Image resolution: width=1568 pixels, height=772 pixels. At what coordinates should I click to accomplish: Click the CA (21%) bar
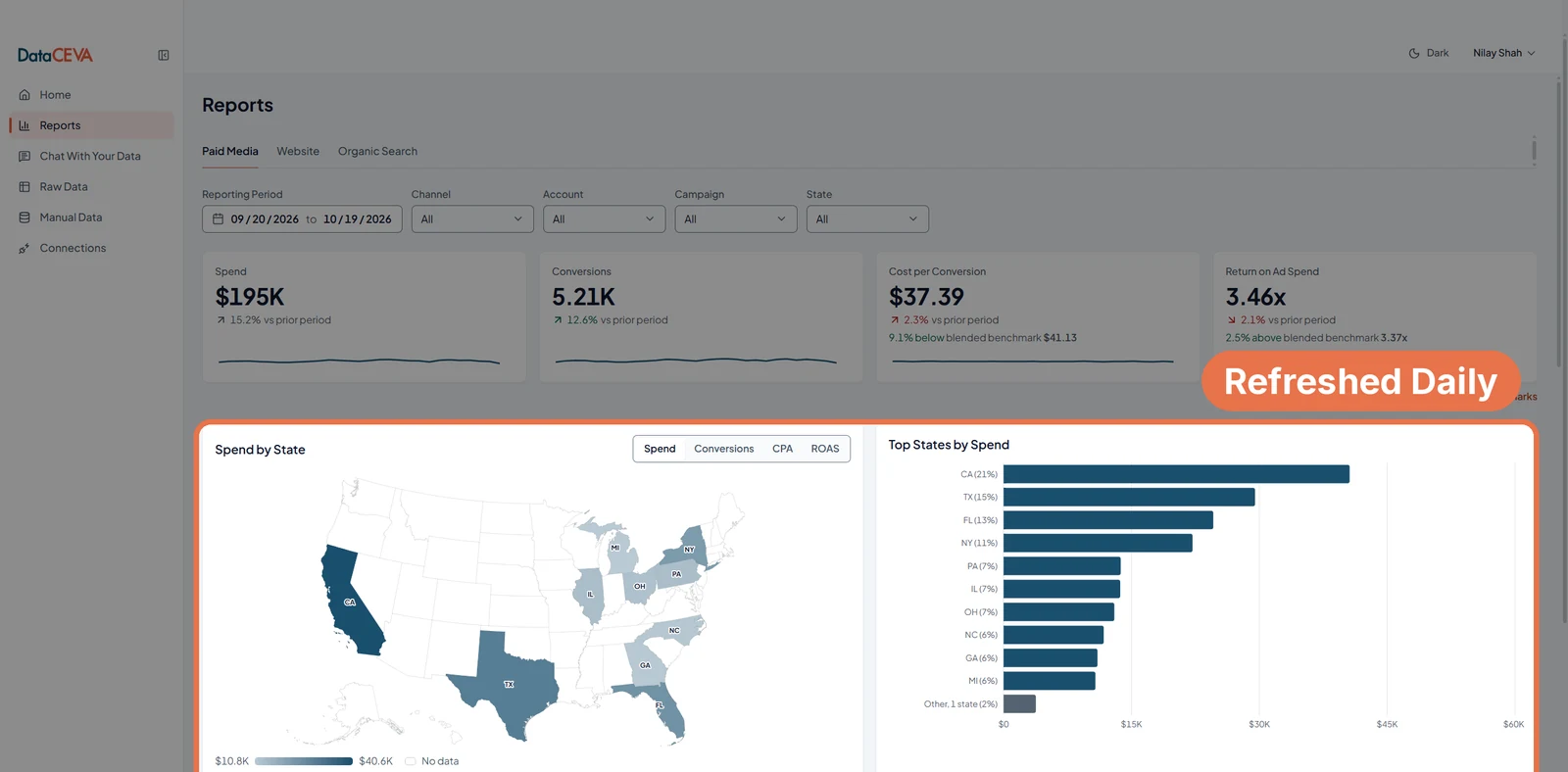[1176, 474]
